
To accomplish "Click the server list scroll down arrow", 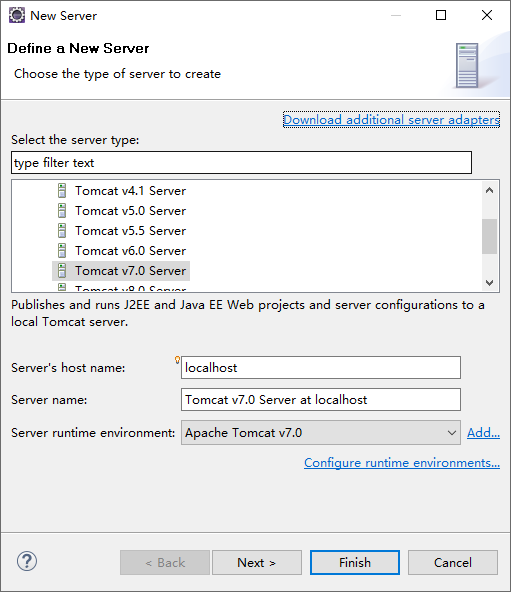I will 489,283.
